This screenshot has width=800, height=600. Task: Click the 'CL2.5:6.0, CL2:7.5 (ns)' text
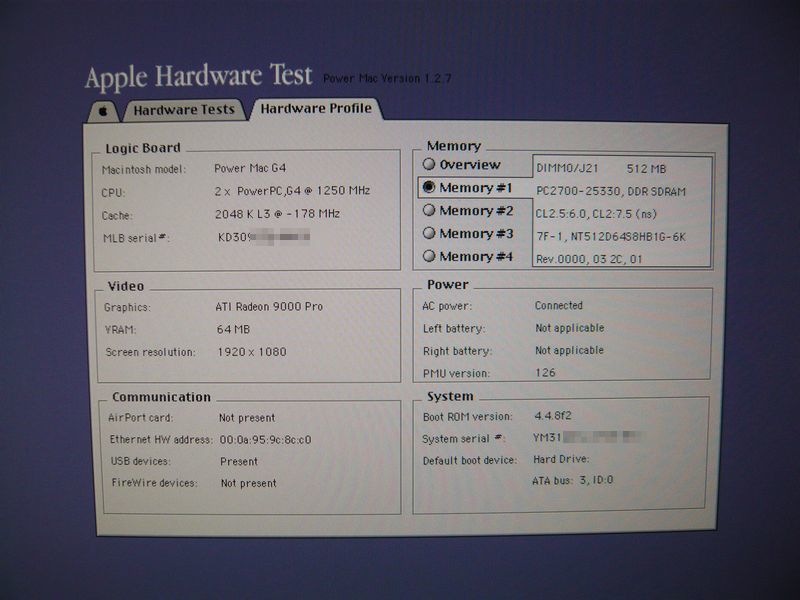click(596, 214)
